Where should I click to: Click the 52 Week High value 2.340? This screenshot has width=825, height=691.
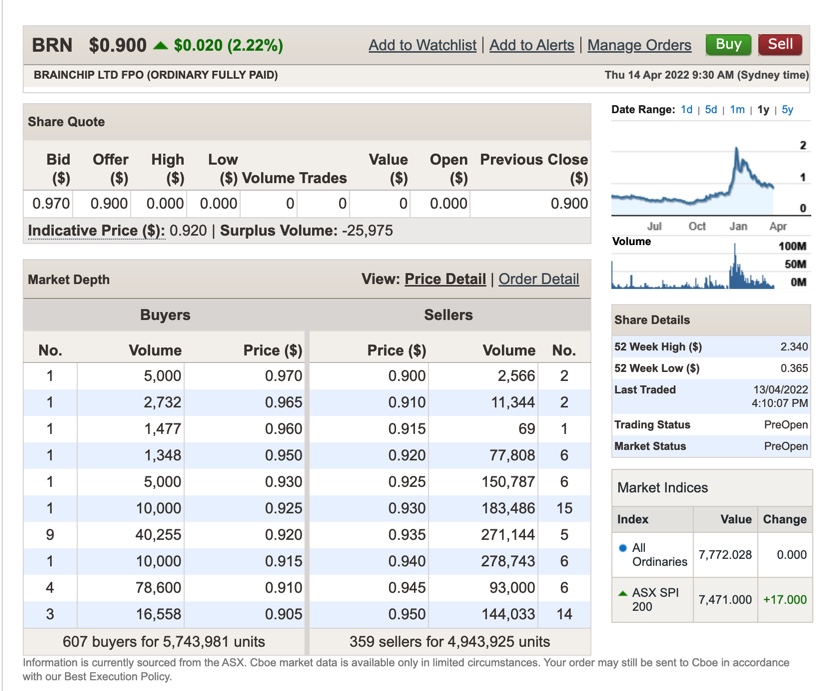pos(794,347)
